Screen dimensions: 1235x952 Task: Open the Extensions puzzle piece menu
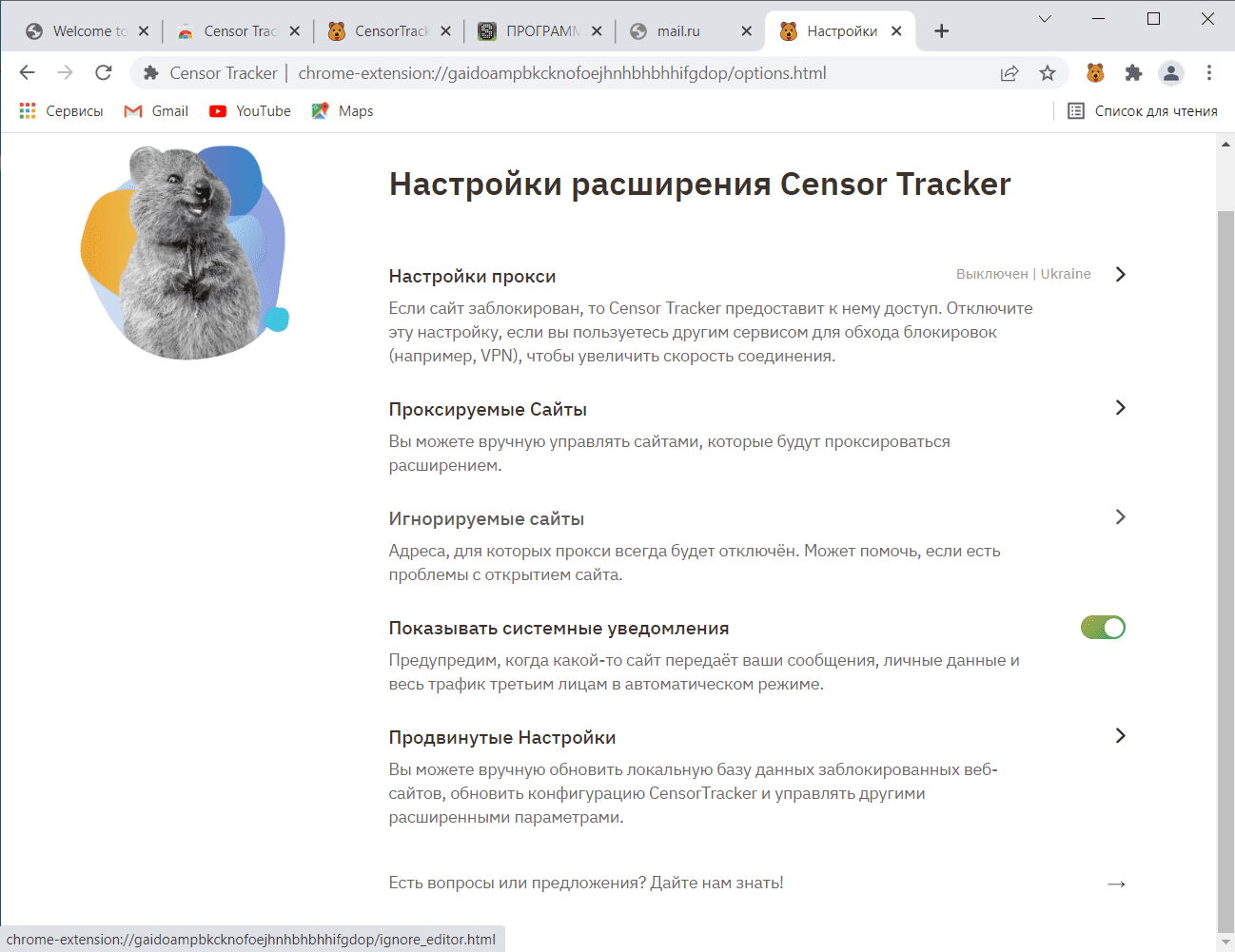1133,73
